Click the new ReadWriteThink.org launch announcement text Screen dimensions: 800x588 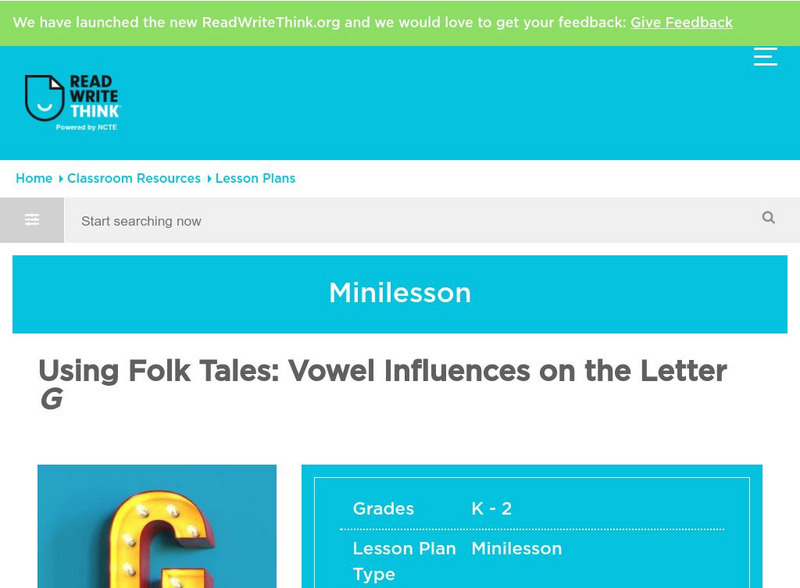click(x=318, y=22)
